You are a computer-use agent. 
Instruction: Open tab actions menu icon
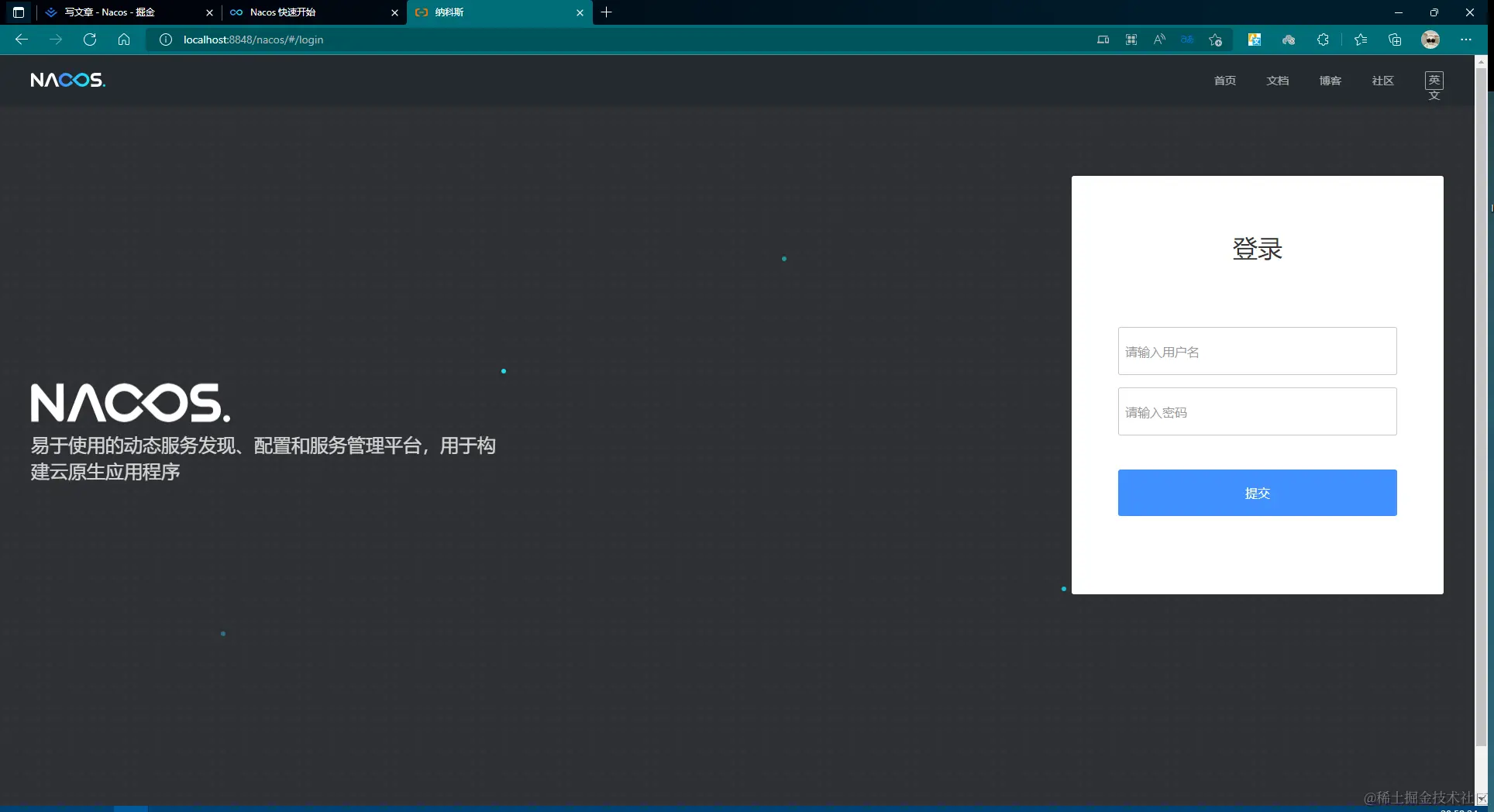click(x=19, y=12)
